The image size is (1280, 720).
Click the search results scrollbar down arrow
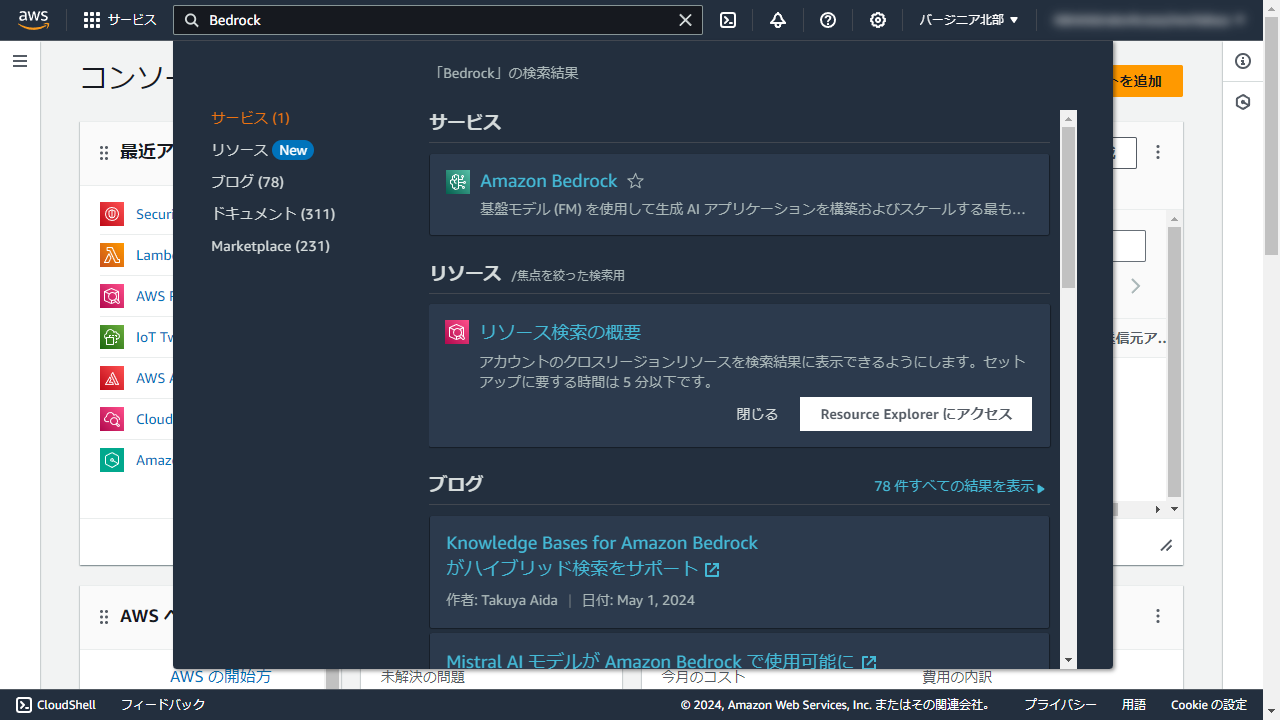(x=1068, y=660)
